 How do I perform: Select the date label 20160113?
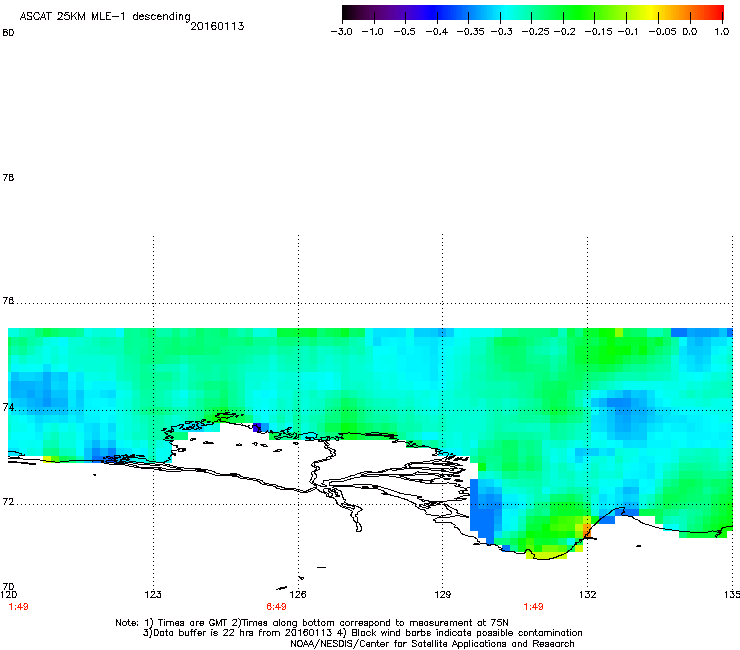click(x=217, y=26)
